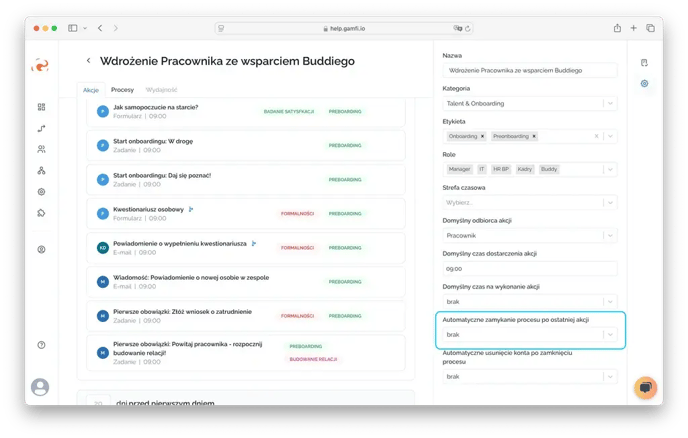Switch to the Procesy tab
Screen dimensions: 688x438
[122, 89]
